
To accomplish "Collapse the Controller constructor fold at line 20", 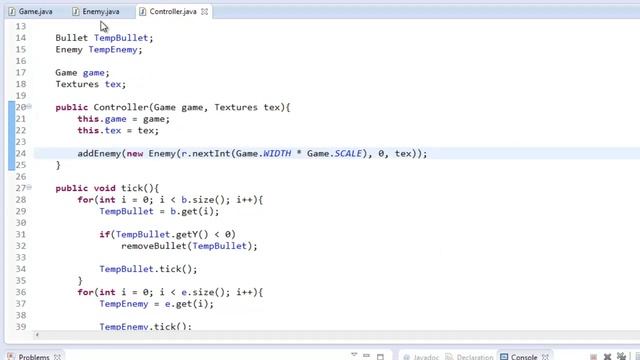I will point(29,107).
